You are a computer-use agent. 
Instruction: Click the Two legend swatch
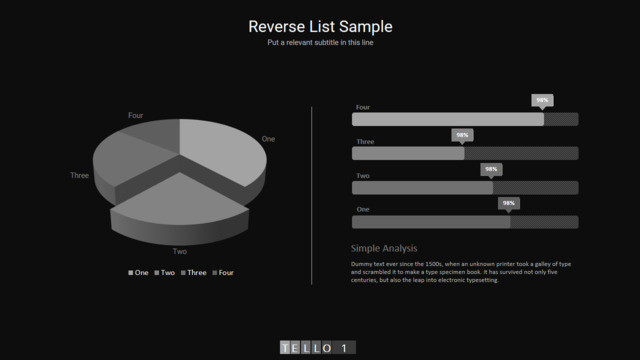pyautogui.click(x=157, y=273)
